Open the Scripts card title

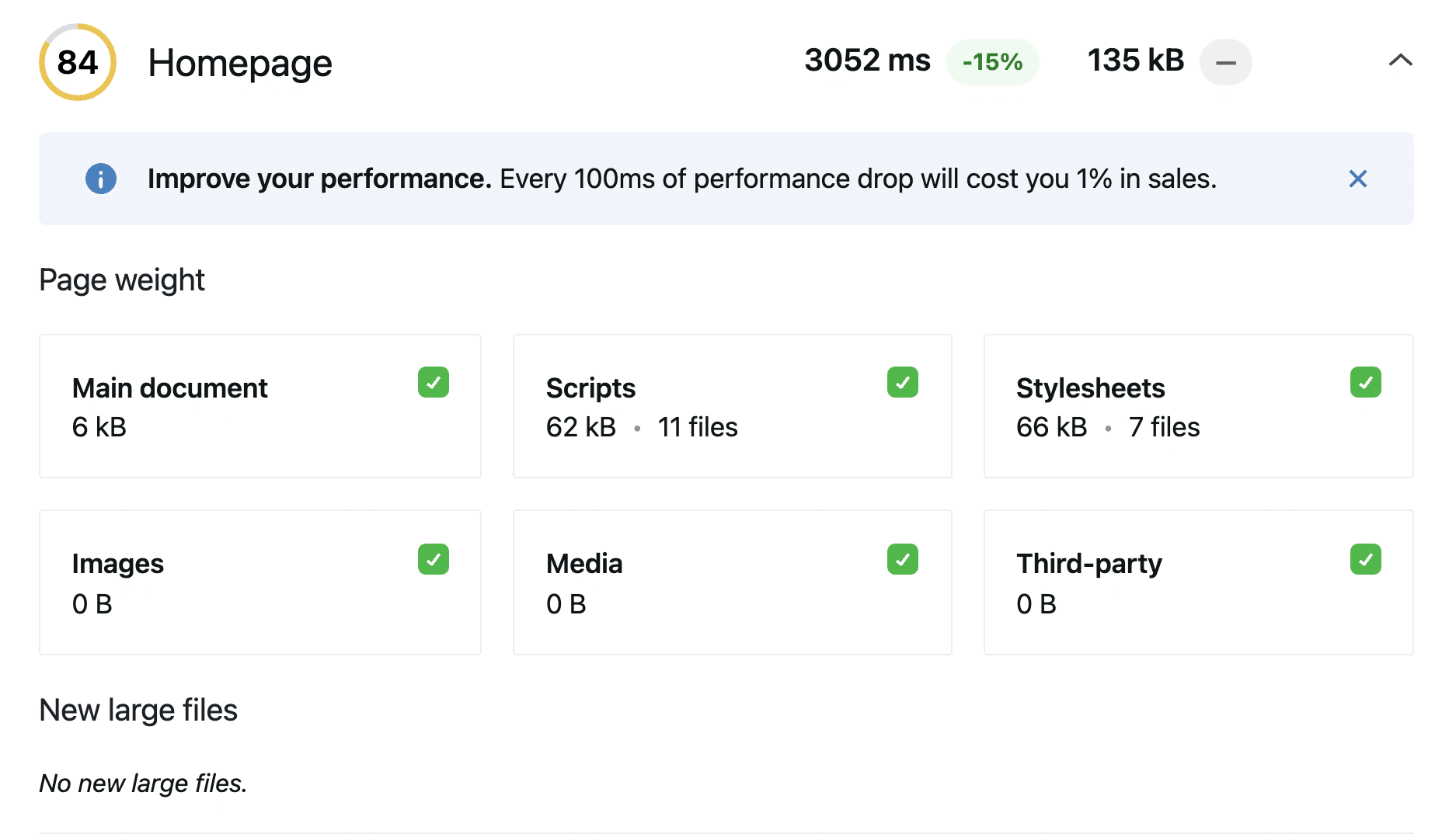tap(590, 388)
